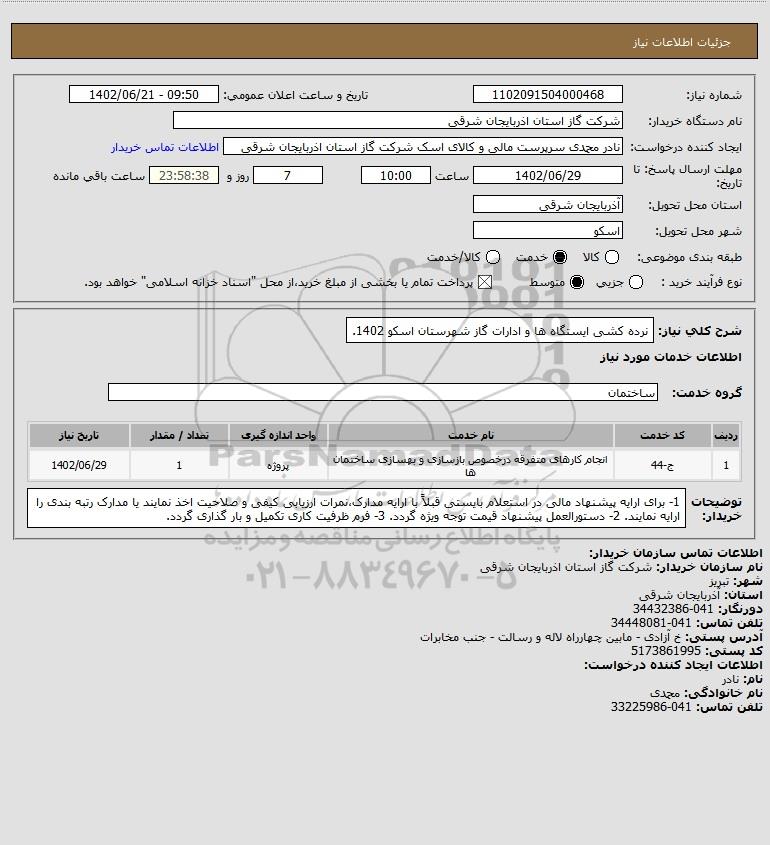The image size is (770, 845).
Task: Click the buyer notes text box
Action: [356, 508]
